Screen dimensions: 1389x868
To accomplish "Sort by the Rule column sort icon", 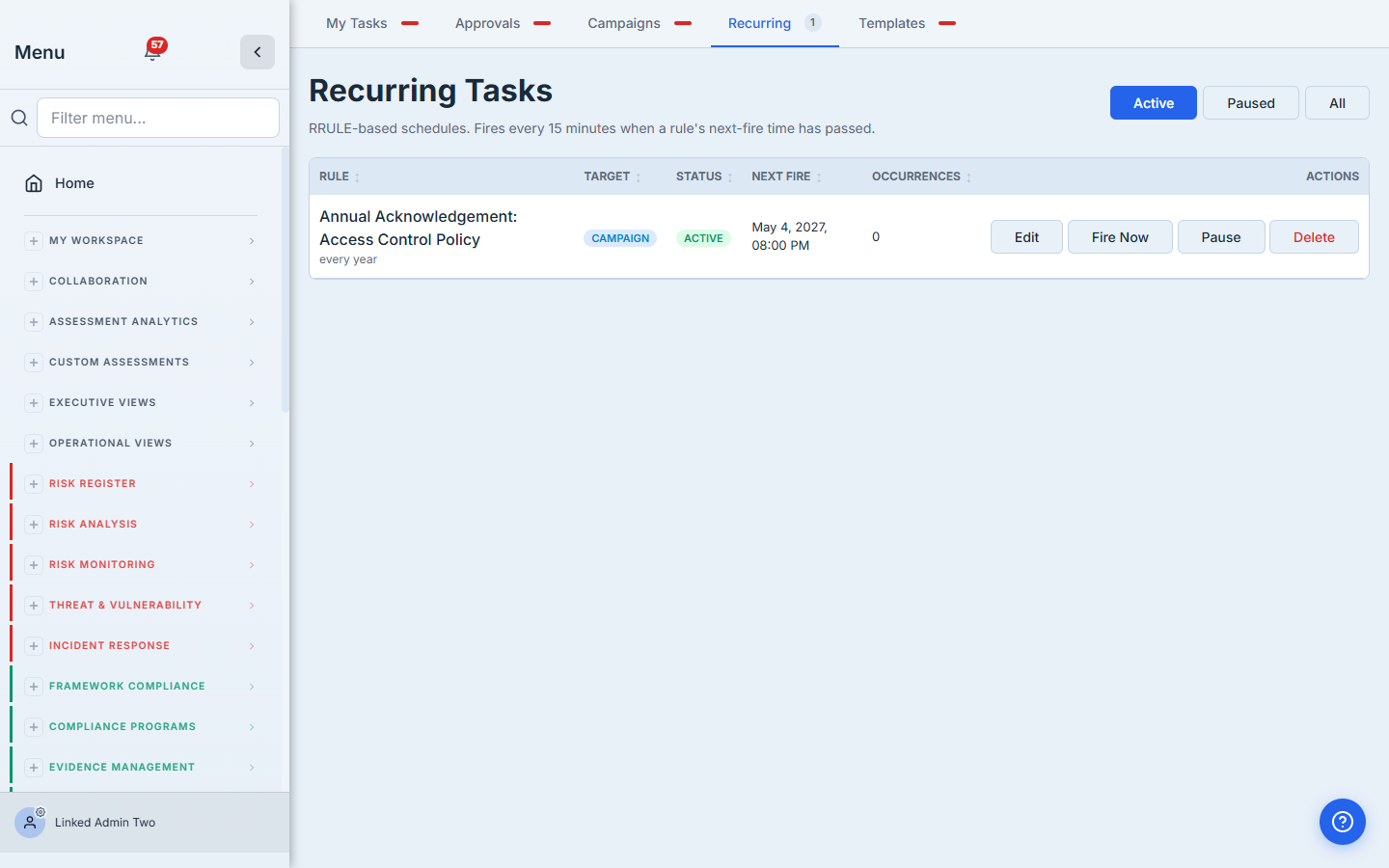I will tap(357, 177).
